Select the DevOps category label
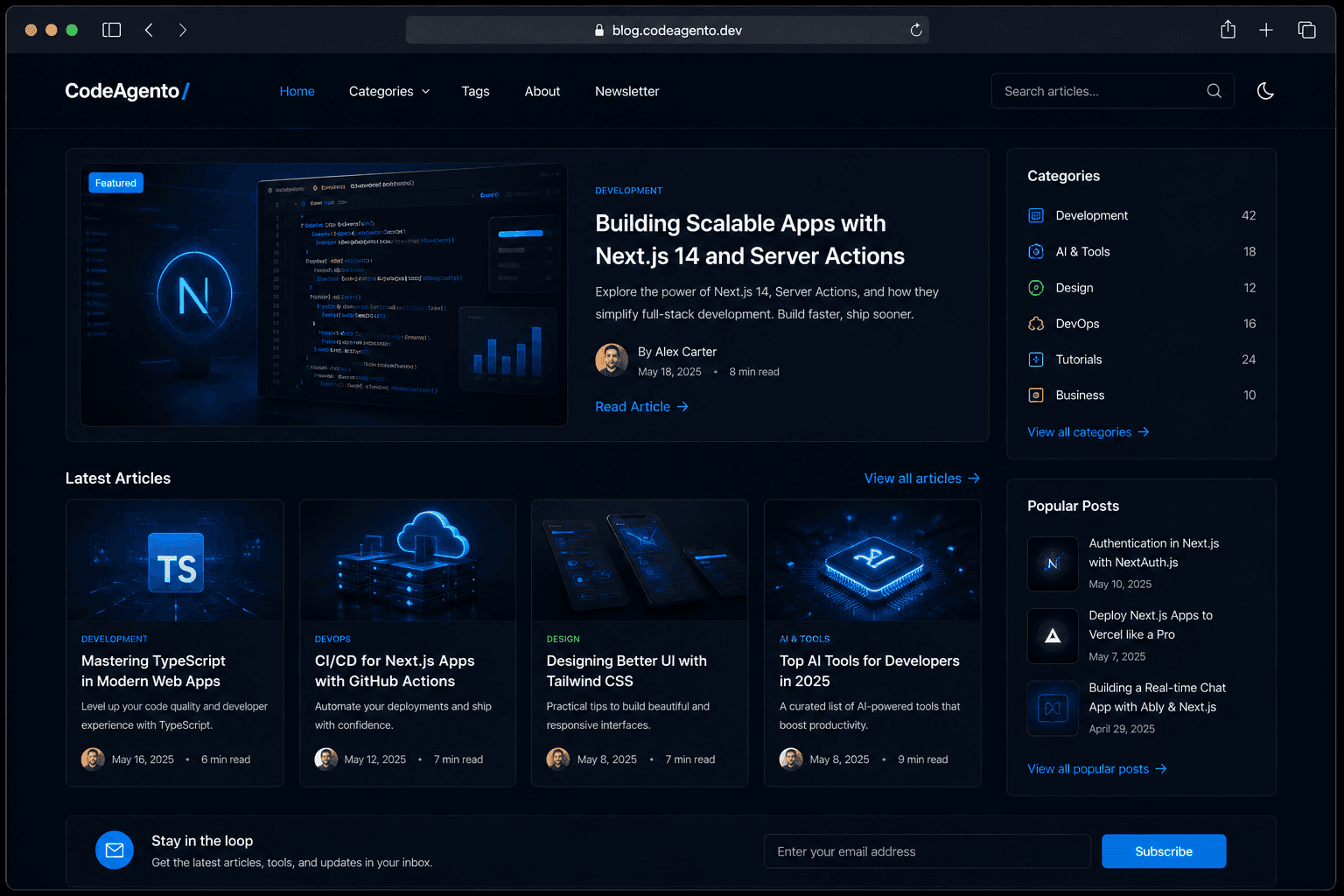Viewport: 1344px width, 896px height. 1077,324
